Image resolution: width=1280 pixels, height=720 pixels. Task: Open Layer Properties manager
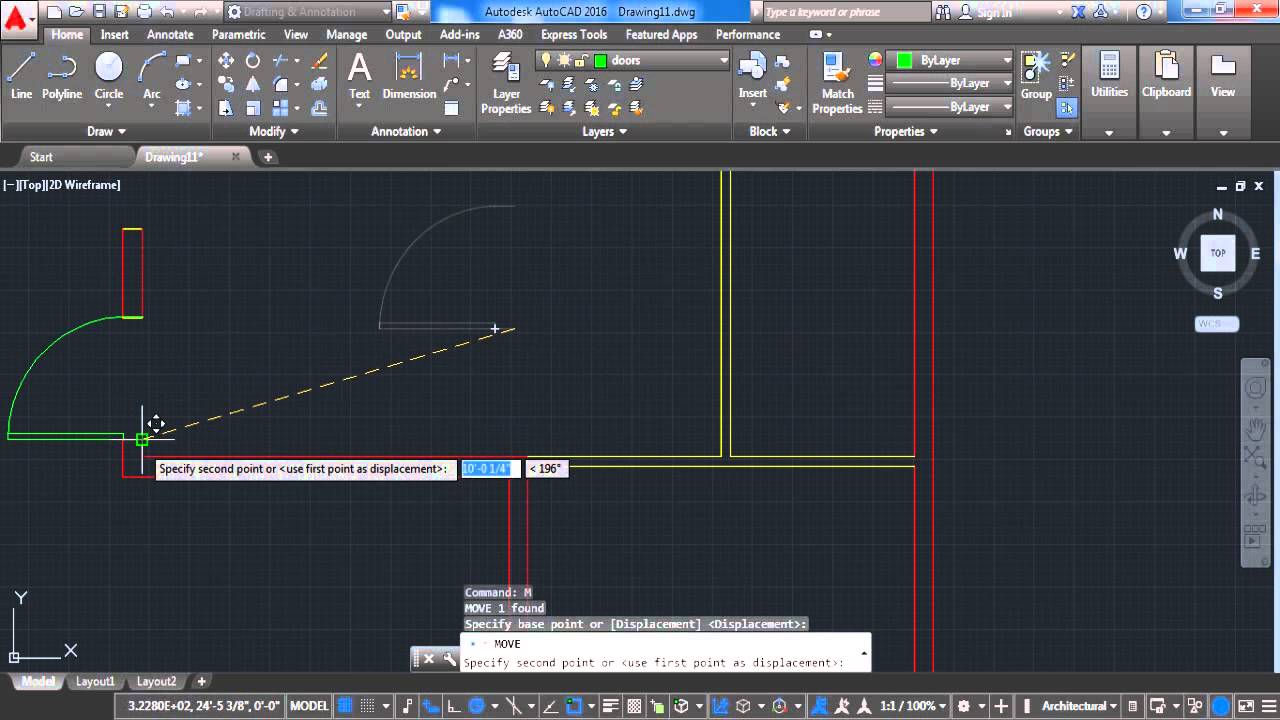(x=506, y=84)
